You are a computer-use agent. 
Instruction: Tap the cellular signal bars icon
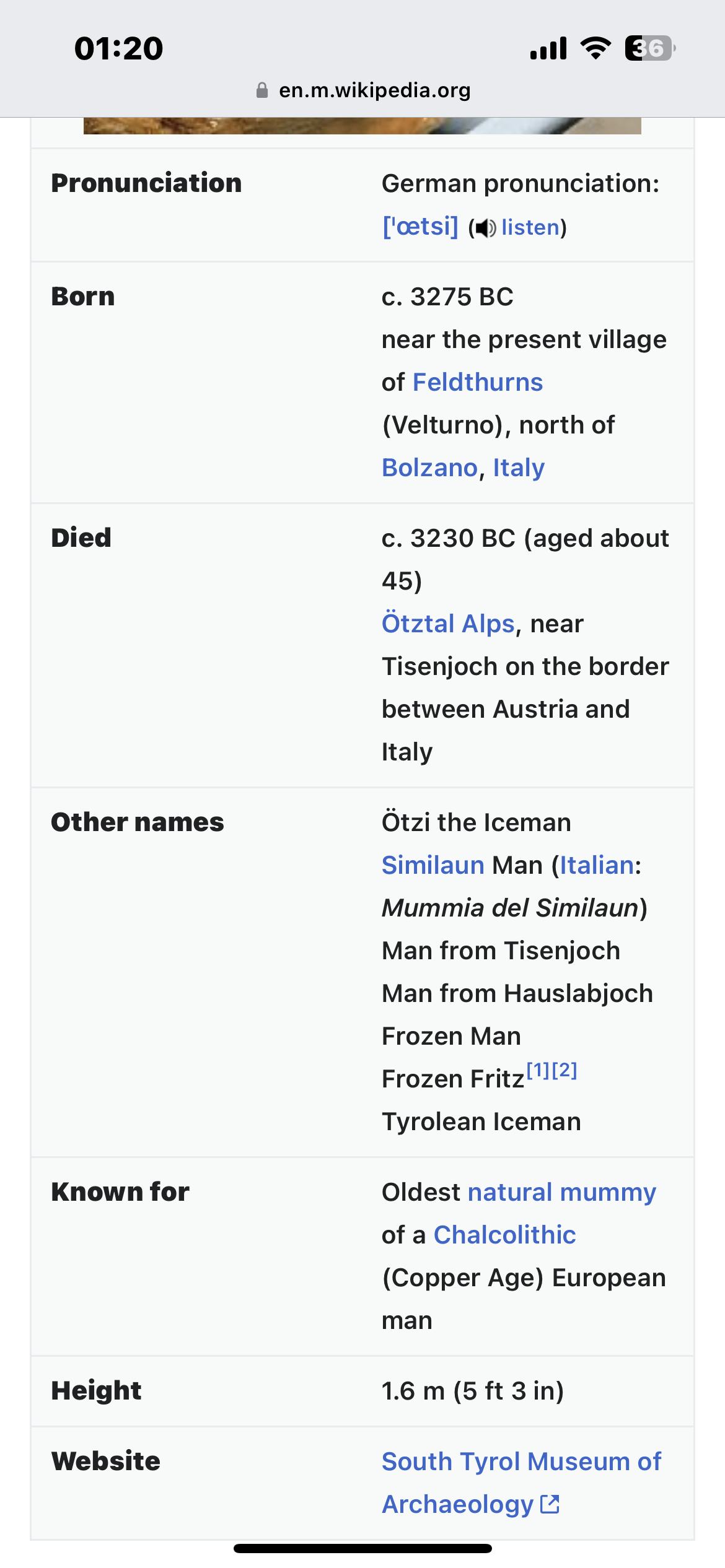pos(548,48)
